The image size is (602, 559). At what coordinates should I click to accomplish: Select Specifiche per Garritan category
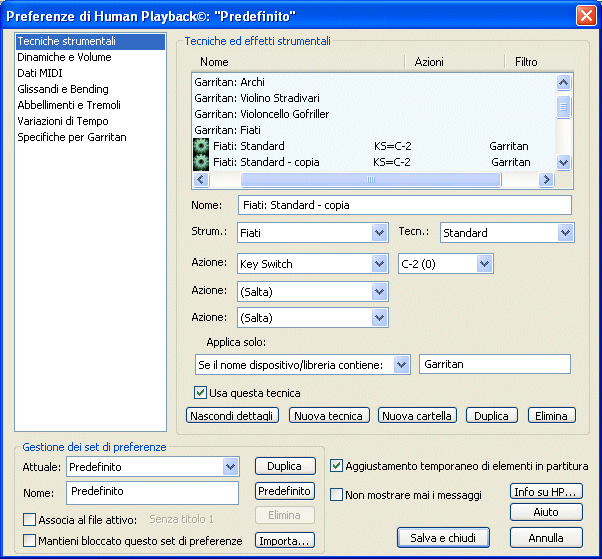click(71, 137)
